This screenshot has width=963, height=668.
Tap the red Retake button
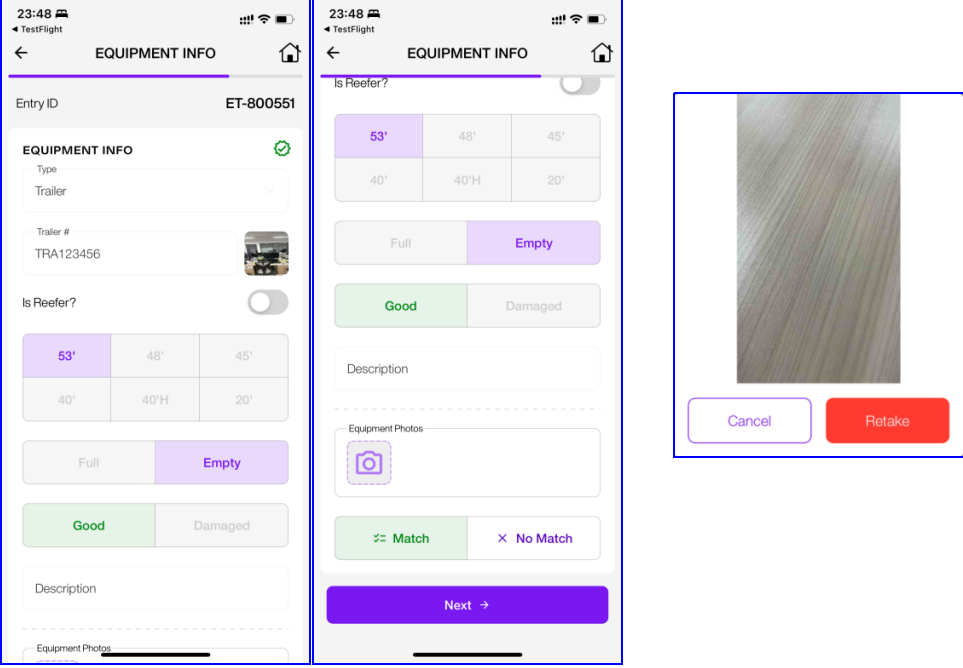click(x=887, y=421)
